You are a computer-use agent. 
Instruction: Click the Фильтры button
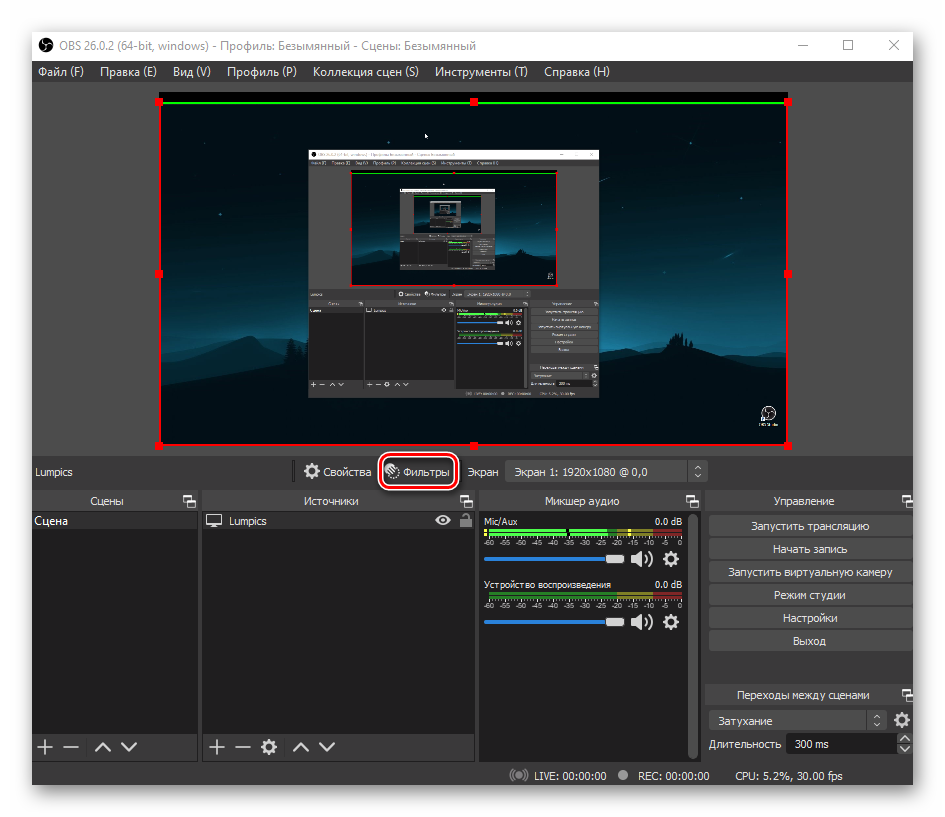tap(418, 471)
